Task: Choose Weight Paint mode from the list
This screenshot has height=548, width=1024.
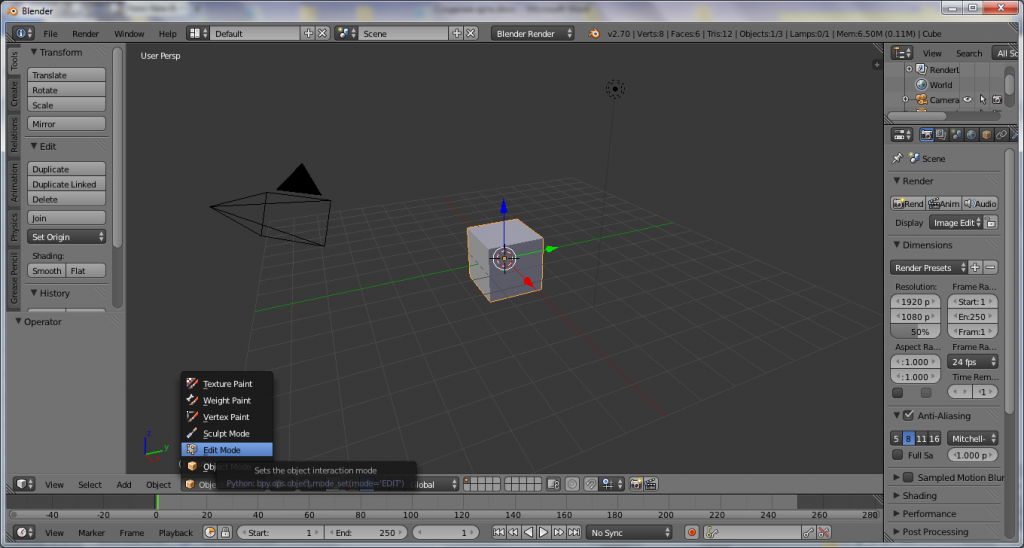Action: (x=227, y=400)
